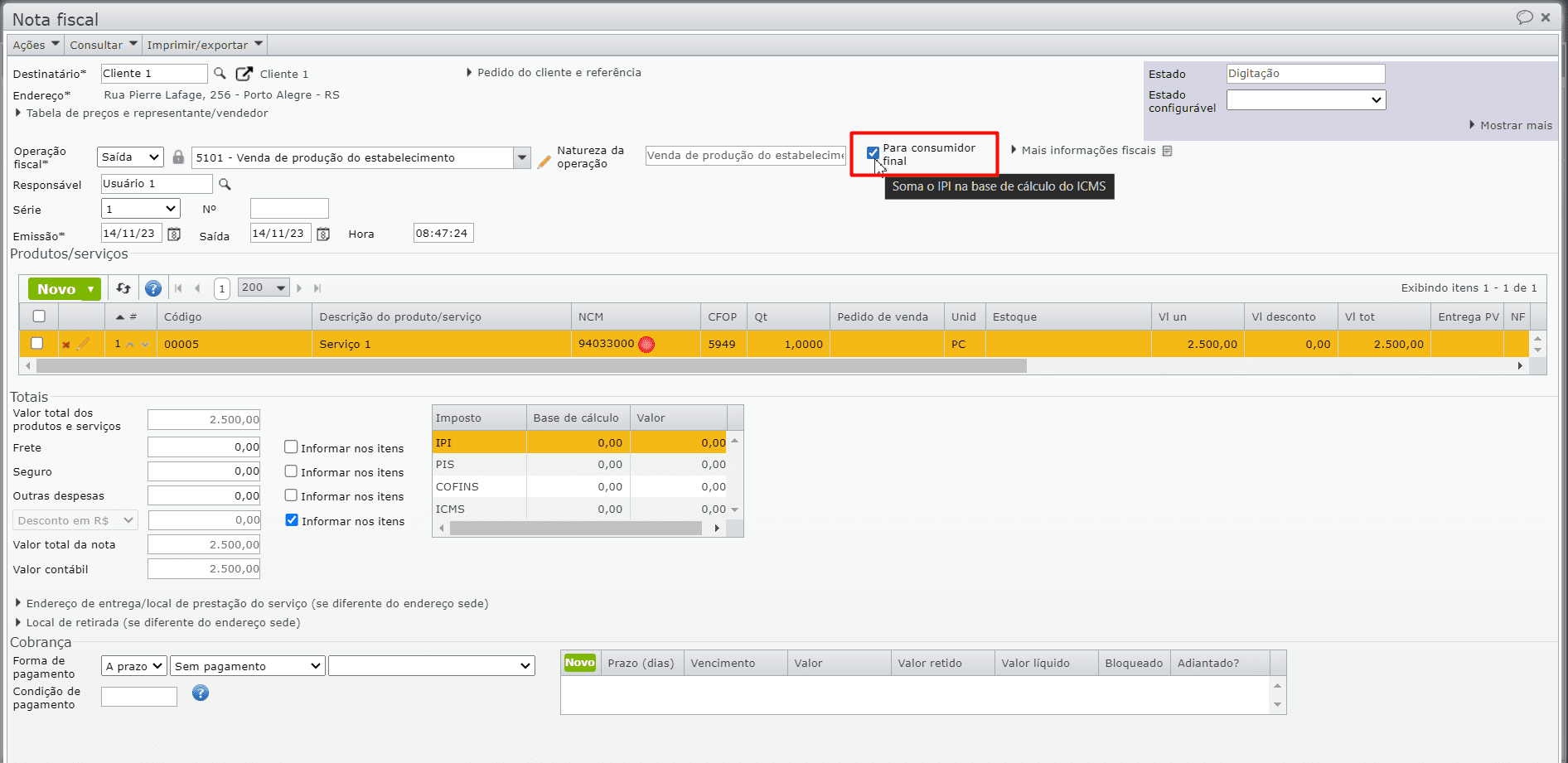This screenshot has height=763, width=1568.
Task: Go to the last page of products
Action: [317, 288]
